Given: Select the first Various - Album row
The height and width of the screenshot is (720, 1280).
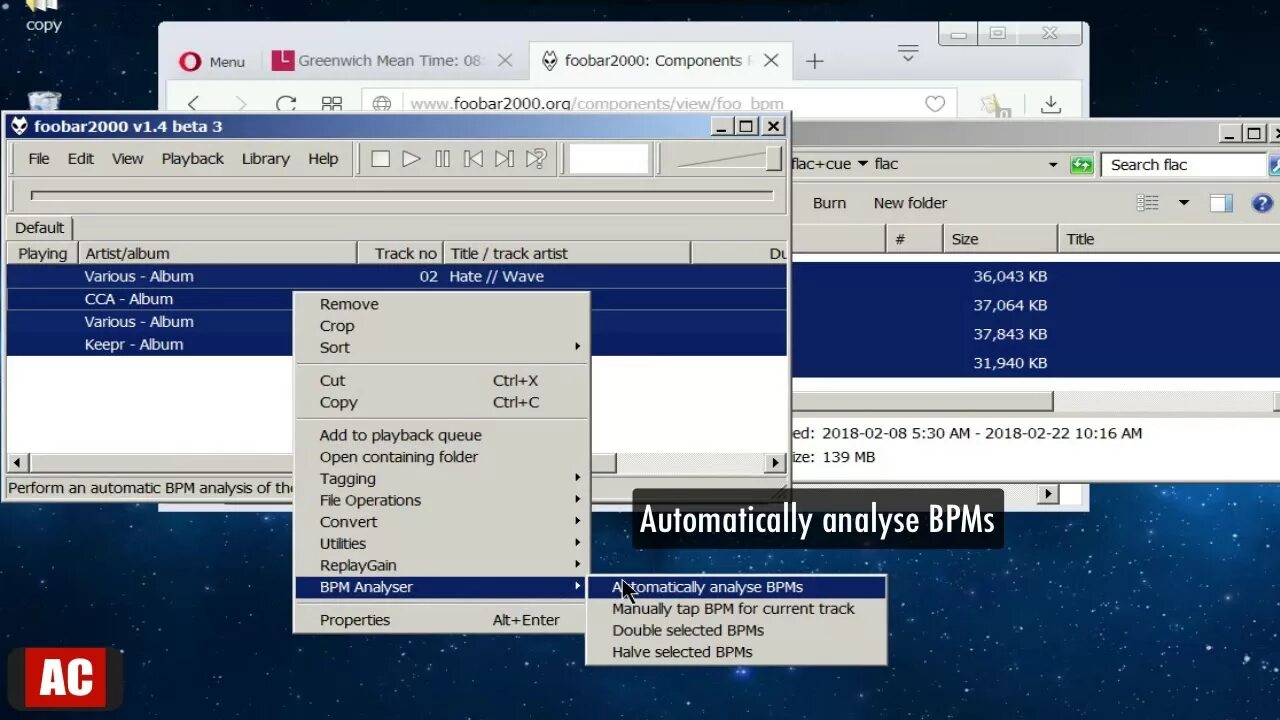Looking at the screenshot, I should pyautogui.click(x=396, y=277).
